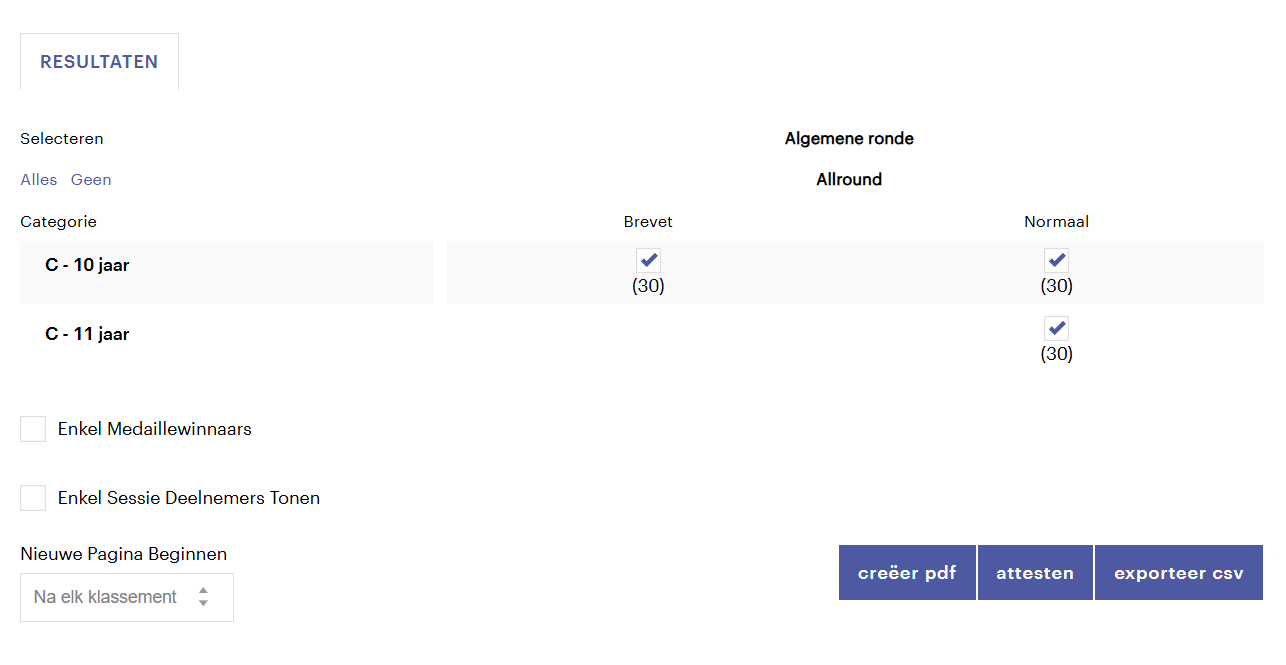Viewport: 1286px width, 665px height.
Task: Open the RESULTATEN tab
Action: click(x=99, y=62)
